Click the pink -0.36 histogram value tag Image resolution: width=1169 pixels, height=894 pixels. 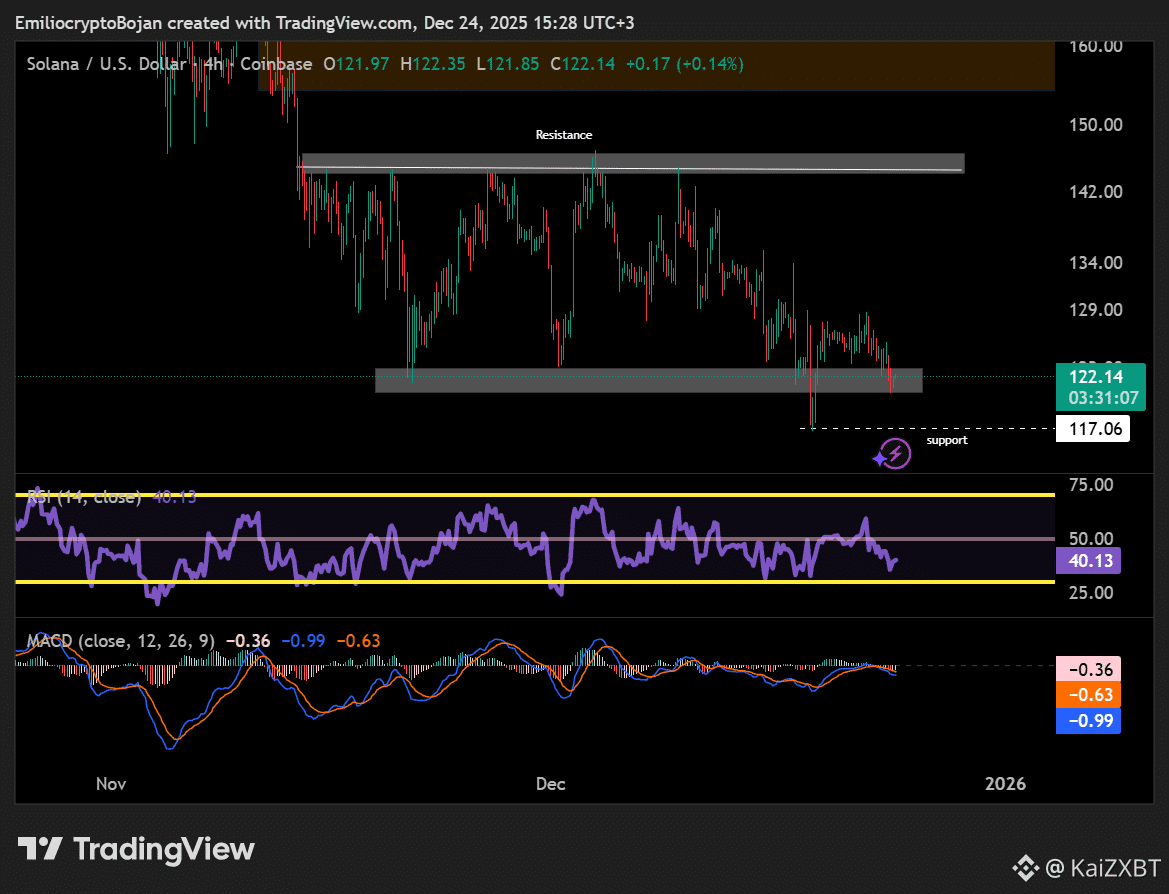(x=1088, y=669)
